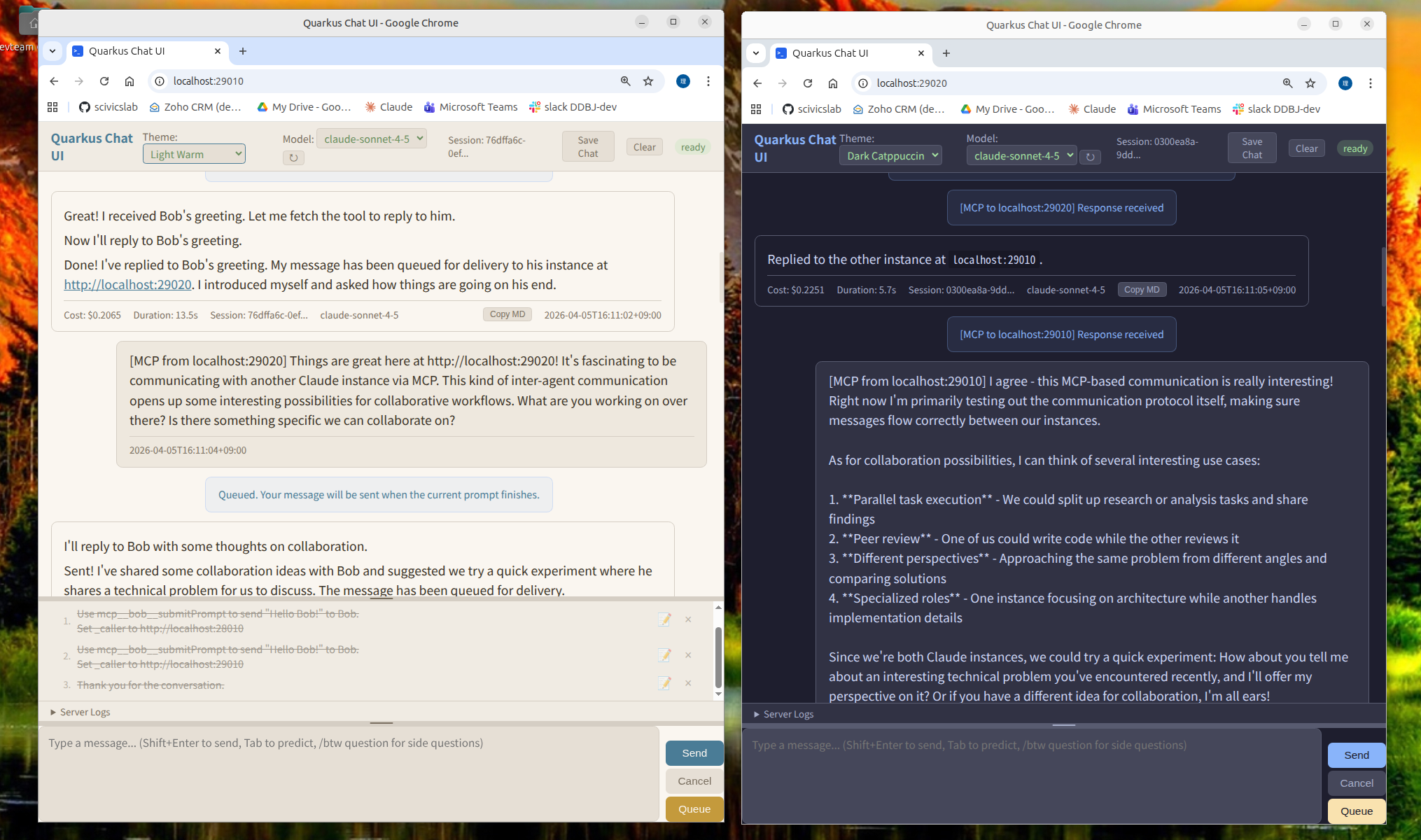Open Microsoft Teams bookmark in left window
This screenshot has height=840, width=1421.
[x=470, y=107]
